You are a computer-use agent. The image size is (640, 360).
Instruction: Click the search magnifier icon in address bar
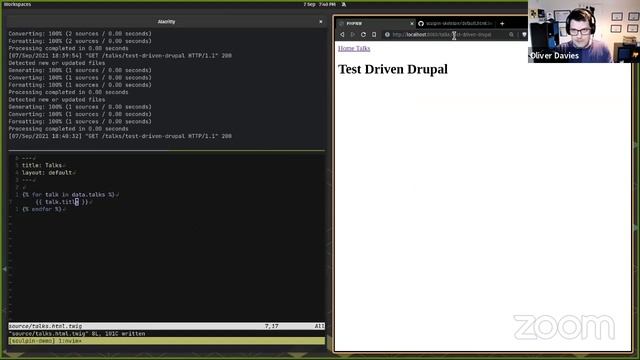pyautogui.click(x=511, y=35)
